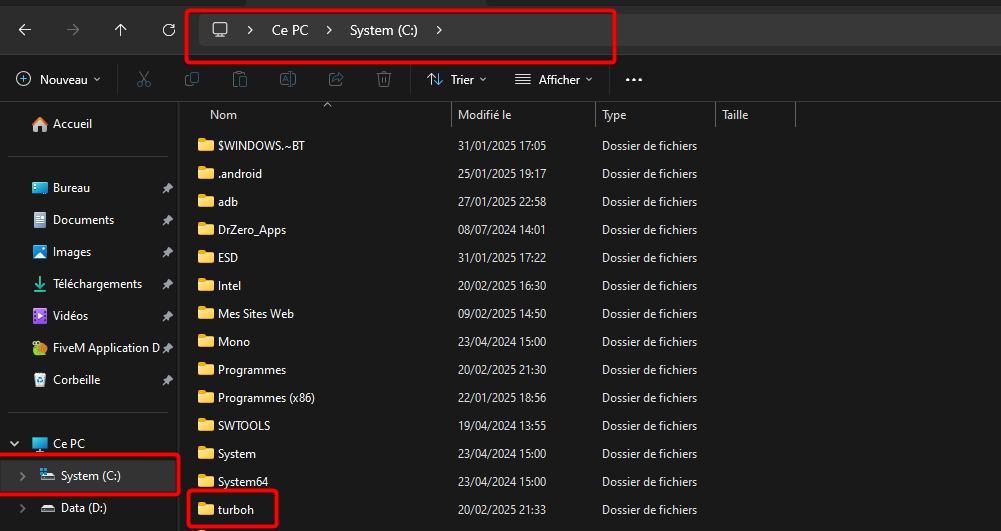Select Ce PC breadcrumb in address bar
The image size is (1001, 531).
click(x=290, y=30)
